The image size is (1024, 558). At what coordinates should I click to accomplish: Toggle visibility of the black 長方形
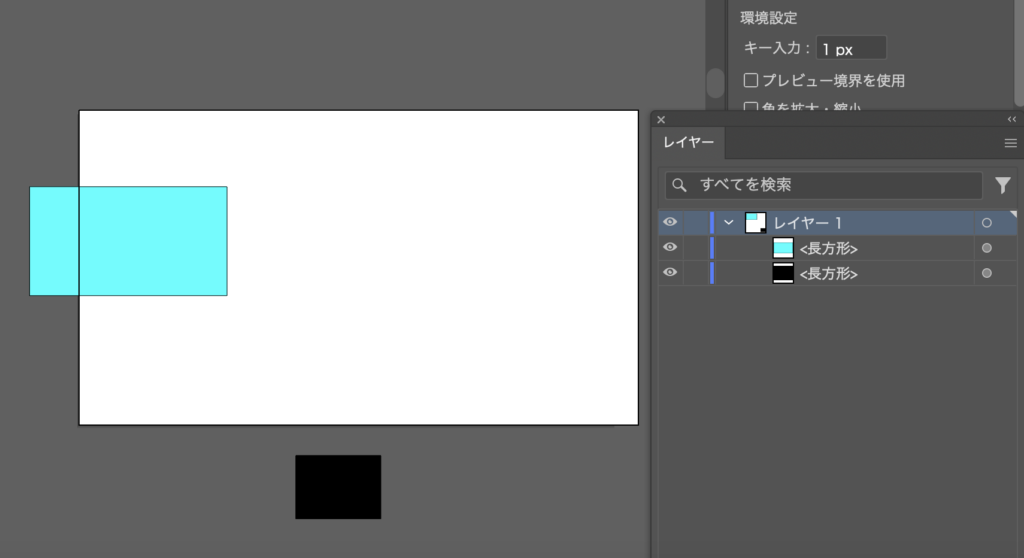670,272
